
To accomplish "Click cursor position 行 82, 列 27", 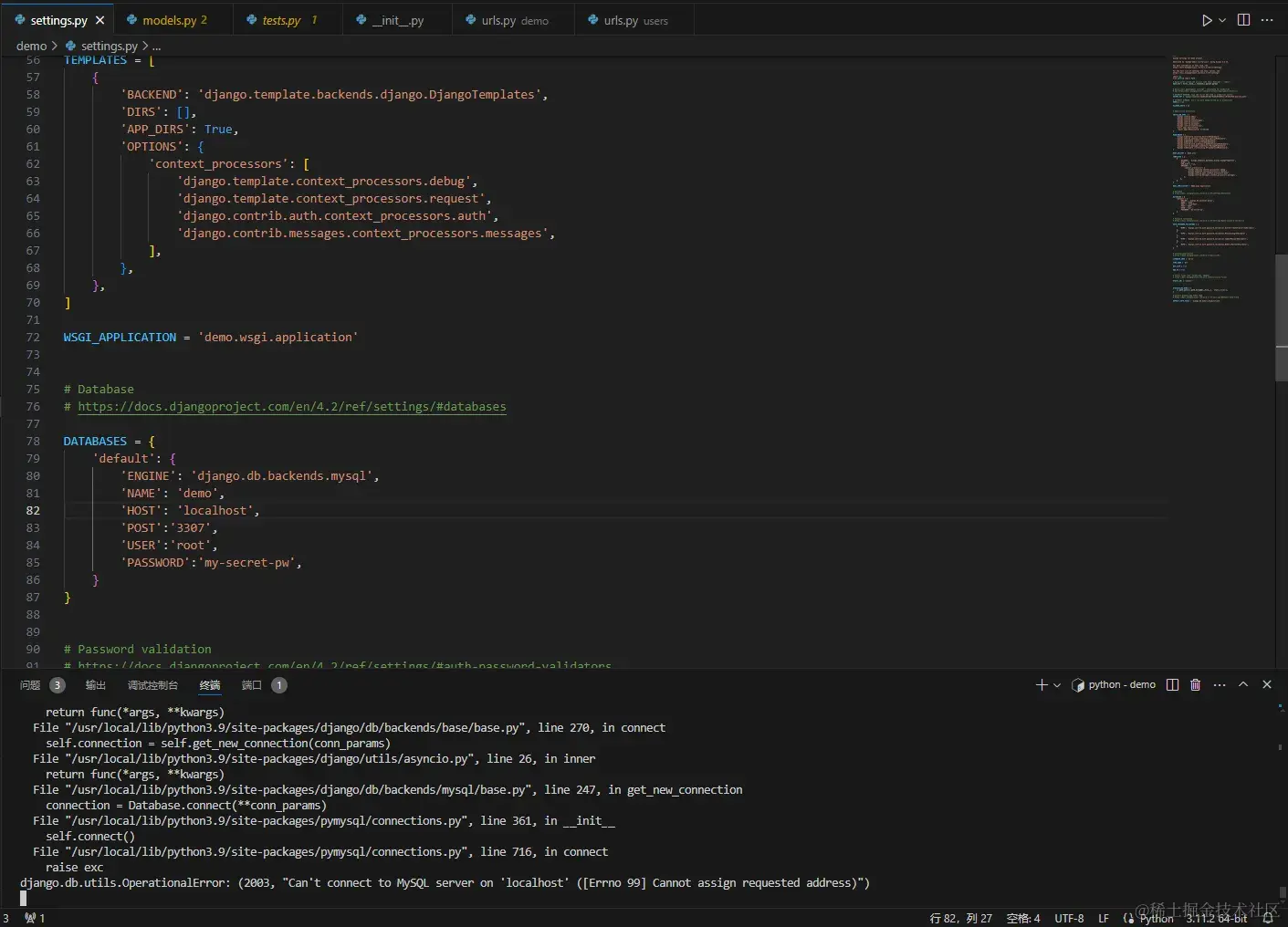I will 960,918.
